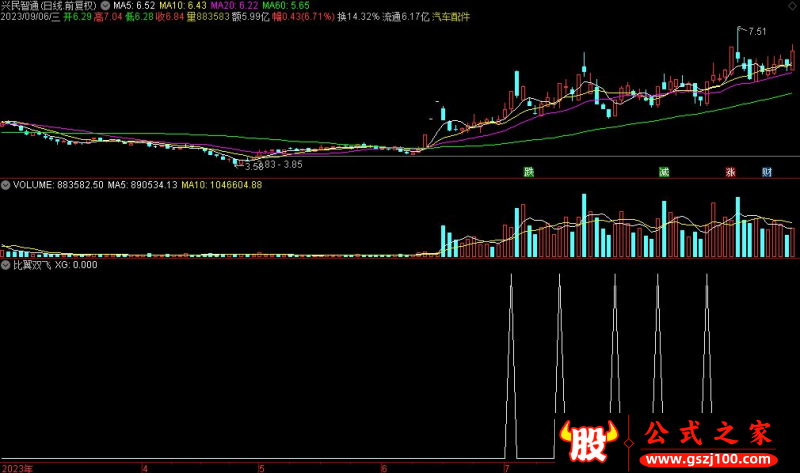800x473 pixels.
Task: Open the dropdown arrow beside 兴民智通 title
Action: pyautogui.click(x=105, y=6)
